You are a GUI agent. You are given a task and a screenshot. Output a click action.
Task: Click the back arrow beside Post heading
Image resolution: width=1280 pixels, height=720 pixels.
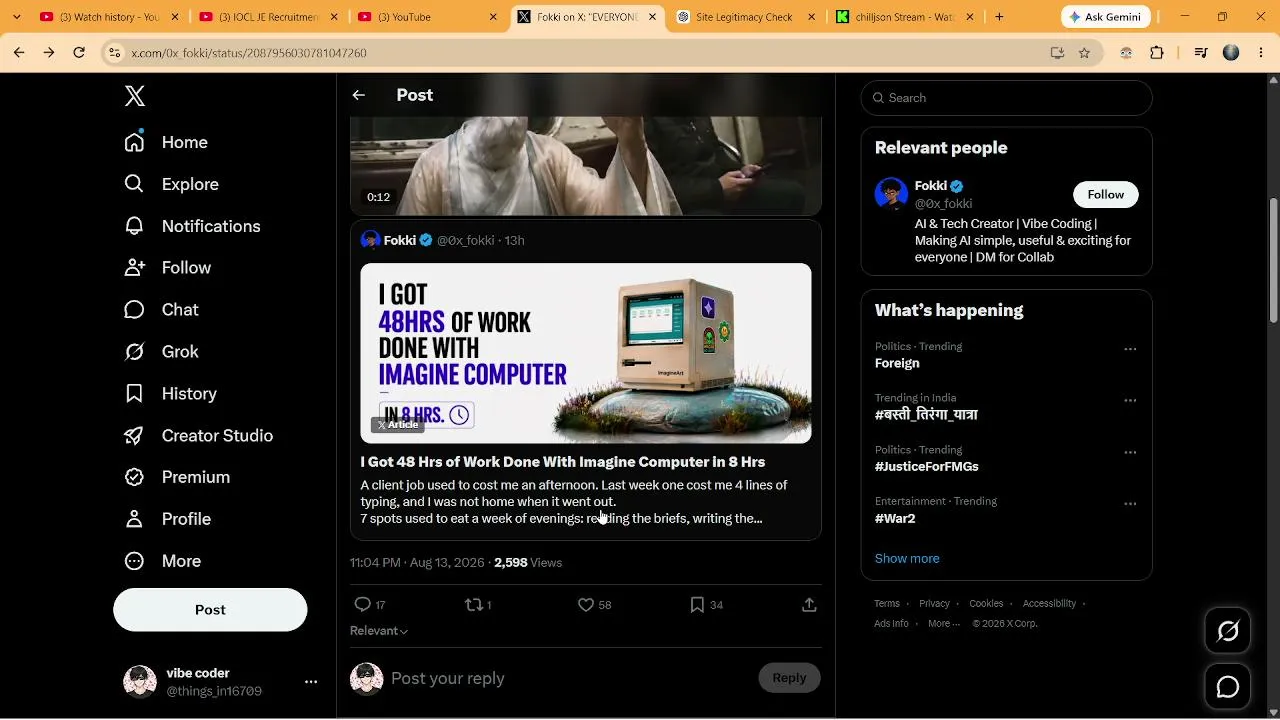[359, 95]
